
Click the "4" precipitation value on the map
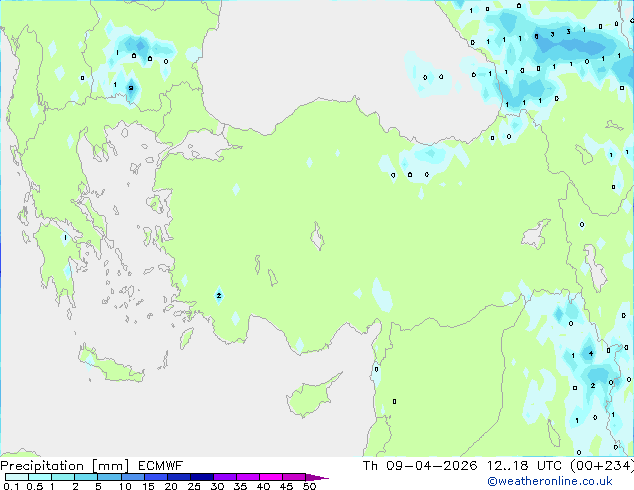(591, 354)
